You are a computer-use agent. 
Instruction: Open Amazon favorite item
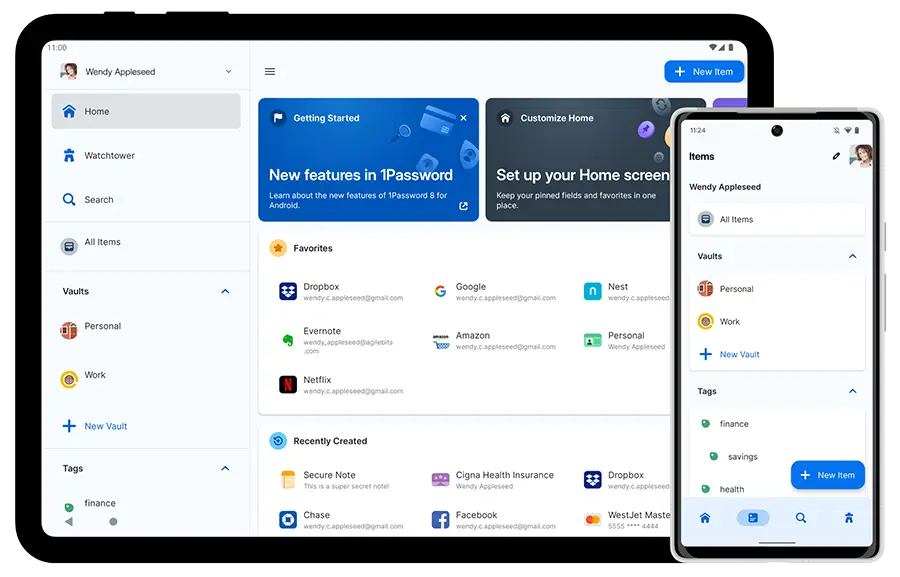[495, 340]
